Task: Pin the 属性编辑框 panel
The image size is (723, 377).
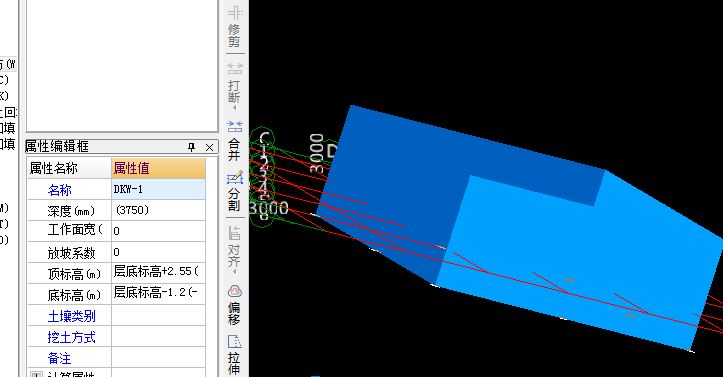Action: 191,147
